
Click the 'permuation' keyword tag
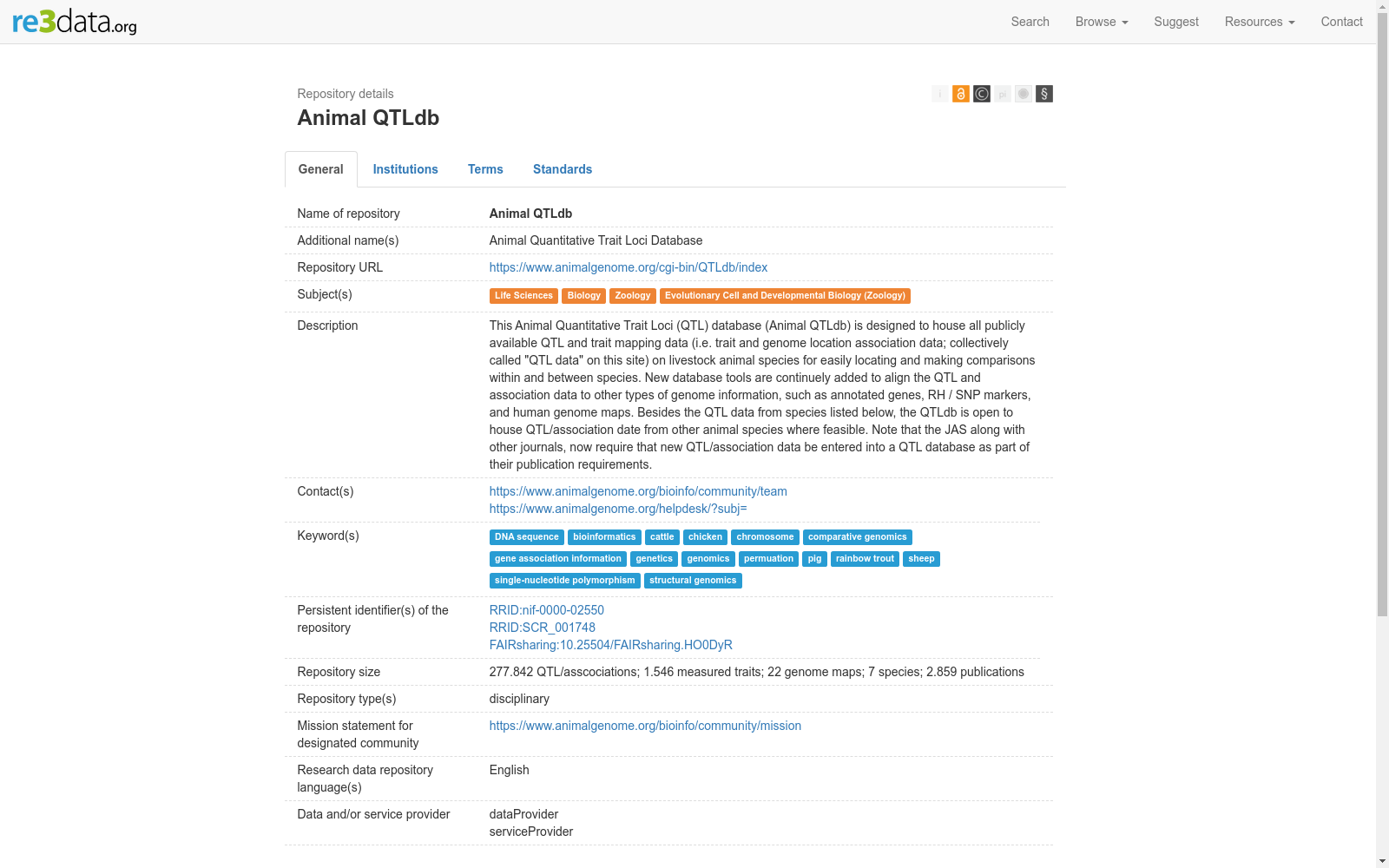tap(768, 559)
